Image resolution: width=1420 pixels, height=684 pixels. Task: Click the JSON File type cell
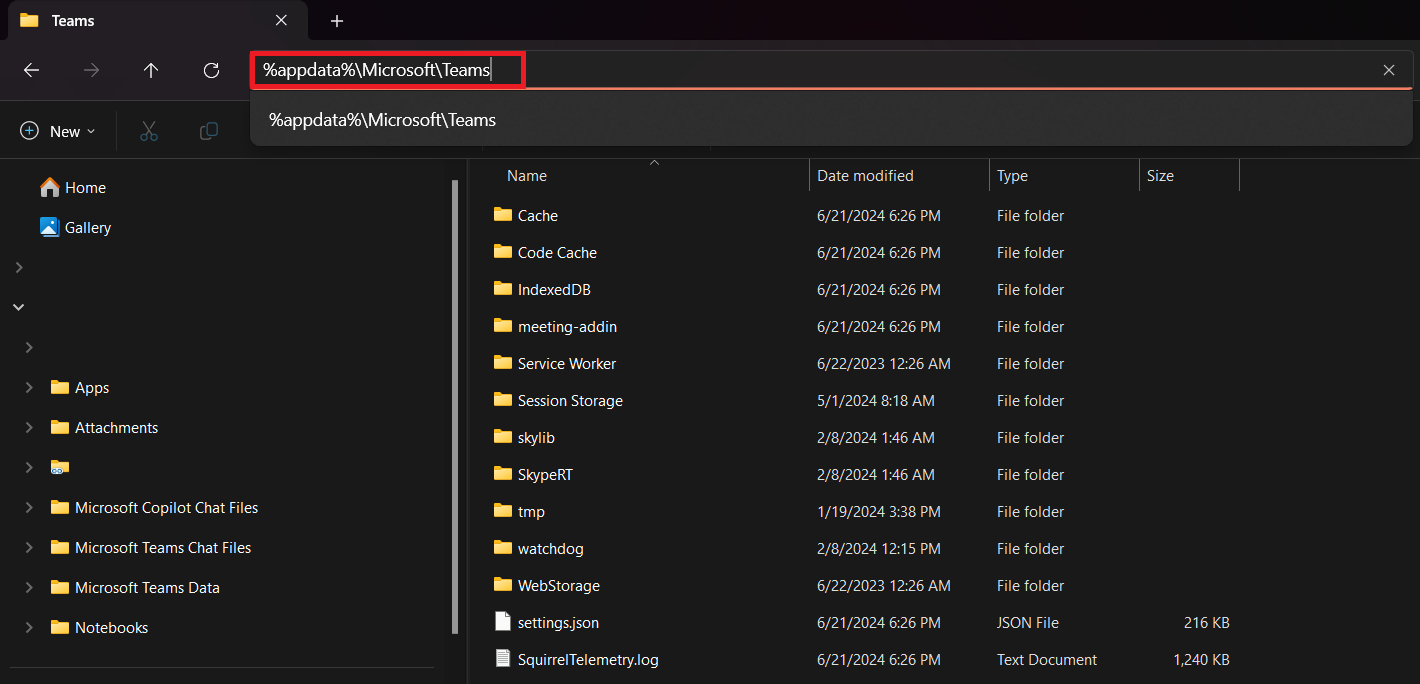(1028, 623)
